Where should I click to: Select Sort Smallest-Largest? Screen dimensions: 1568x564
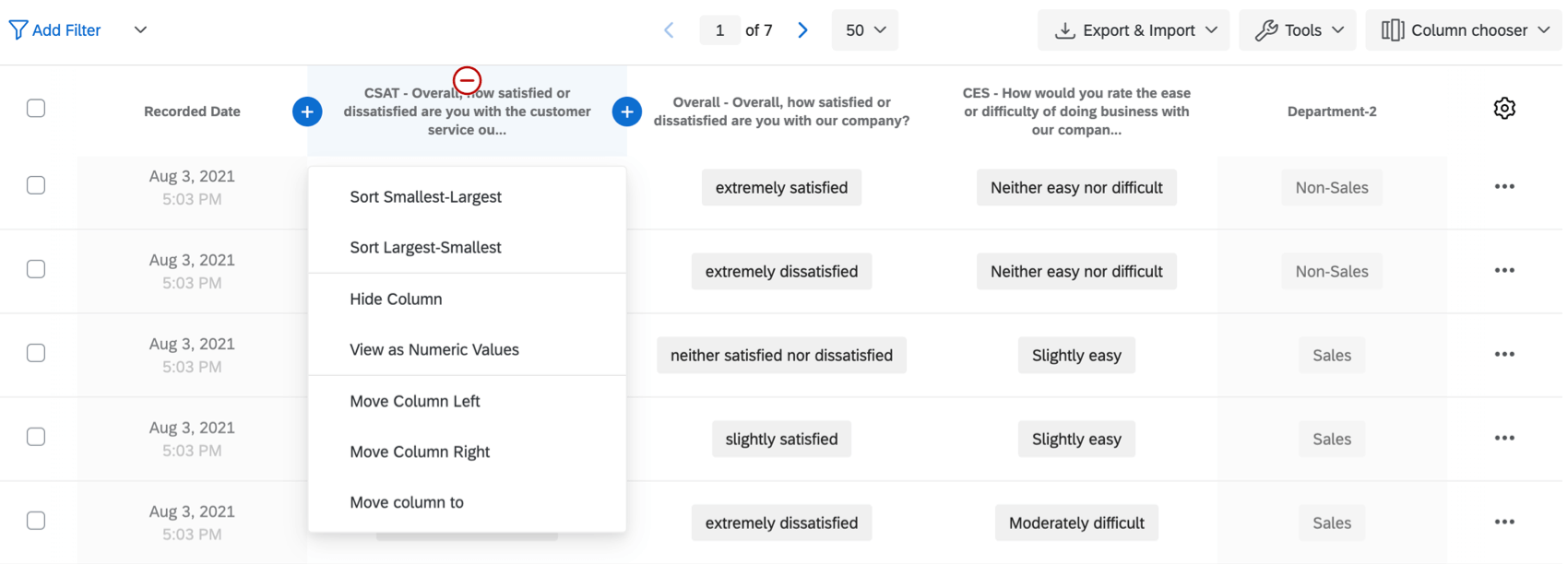pos(425,196)
